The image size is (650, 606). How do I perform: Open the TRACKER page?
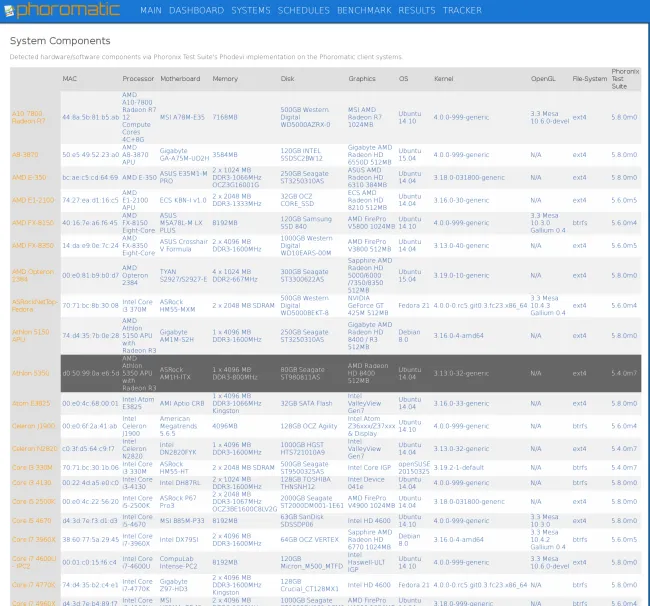point(462,10)
